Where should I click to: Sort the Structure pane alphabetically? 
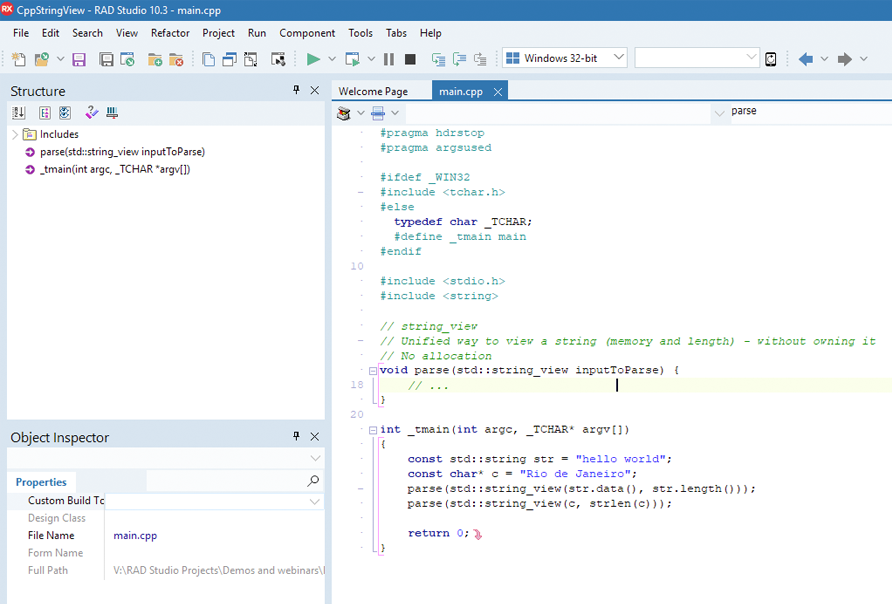tap(19, 113)
